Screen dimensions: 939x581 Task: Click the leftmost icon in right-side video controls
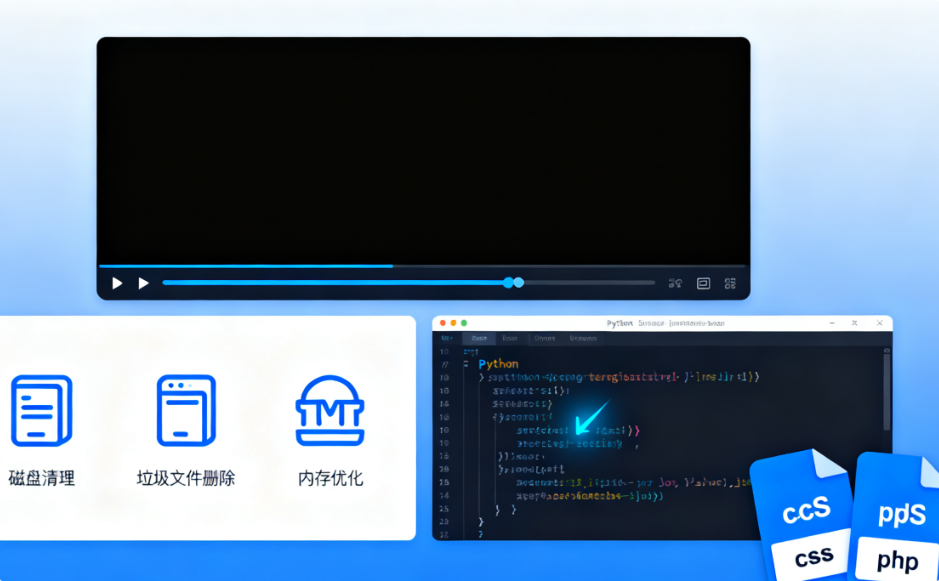tap(675, 284)
